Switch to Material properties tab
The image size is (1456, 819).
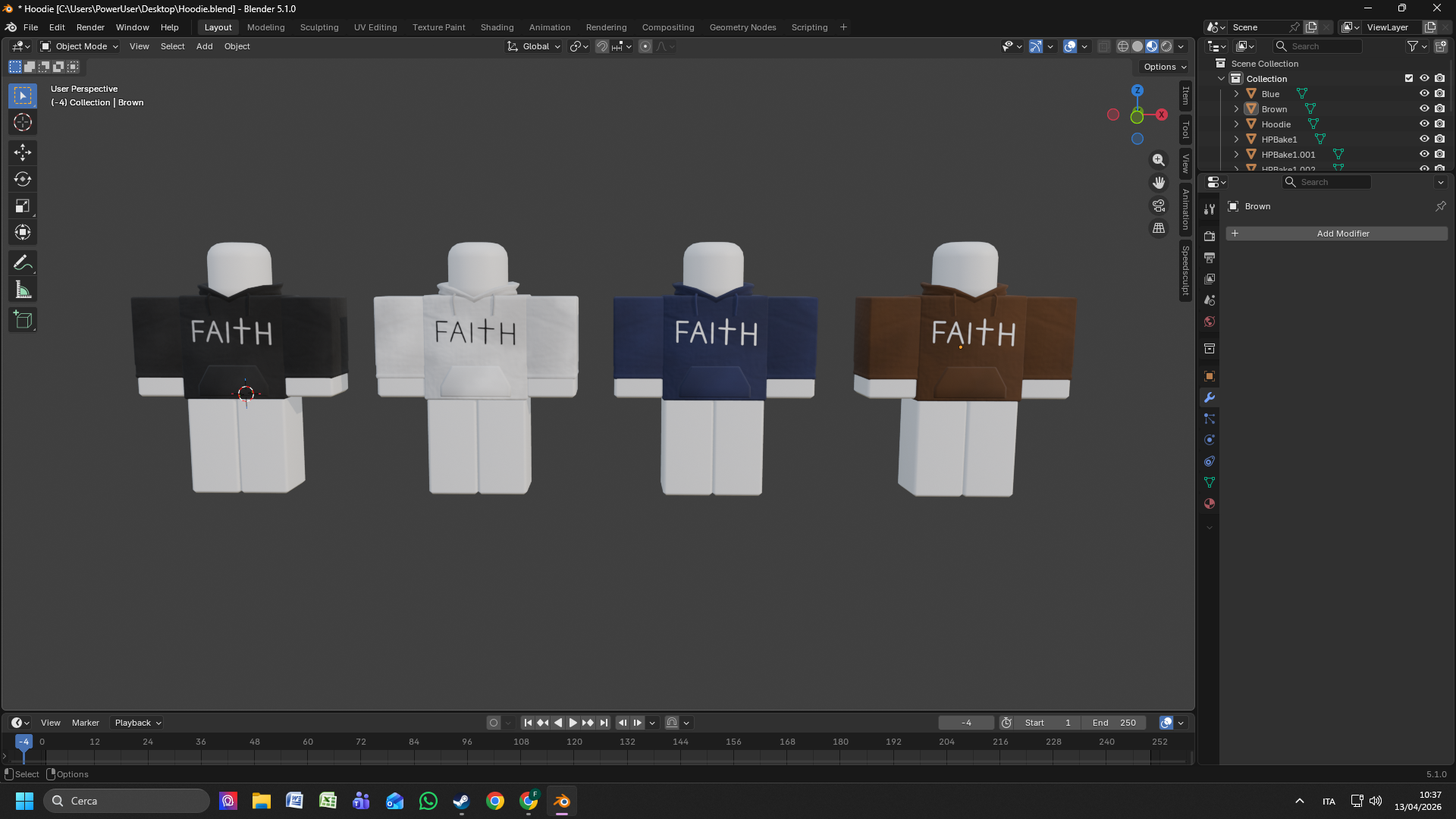tap(1210, 503)
